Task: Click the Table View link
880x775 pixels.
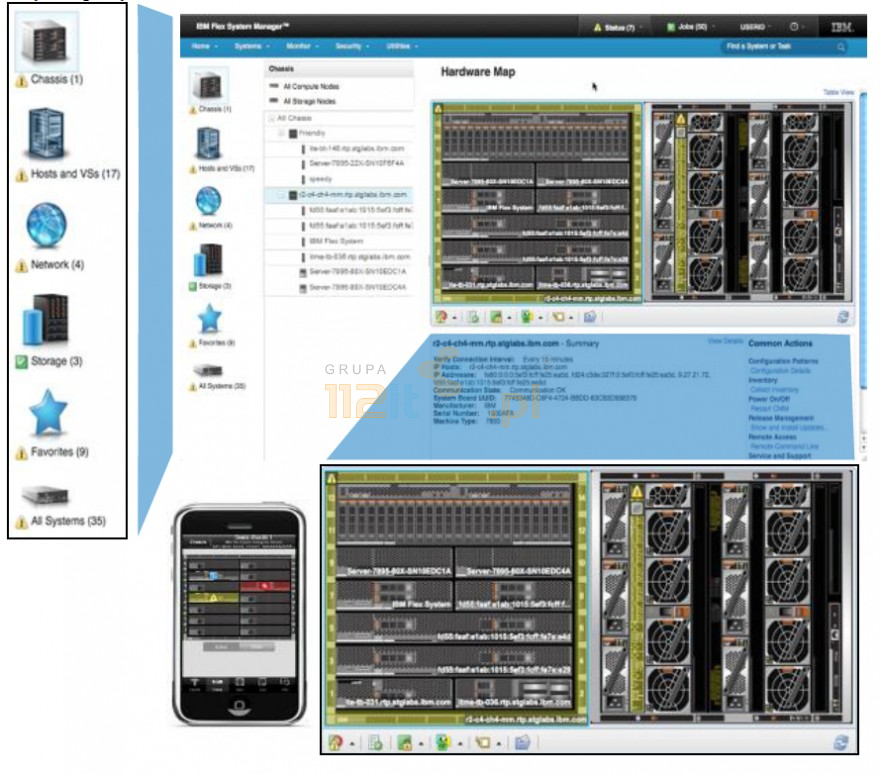Action: click(x=838, y=92)
